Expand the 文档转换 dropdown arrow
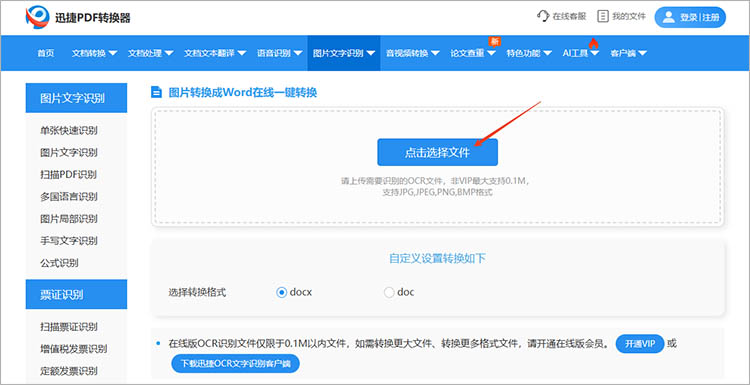The width and height of the screenshot is (750, 385). [x=113, y=53]
